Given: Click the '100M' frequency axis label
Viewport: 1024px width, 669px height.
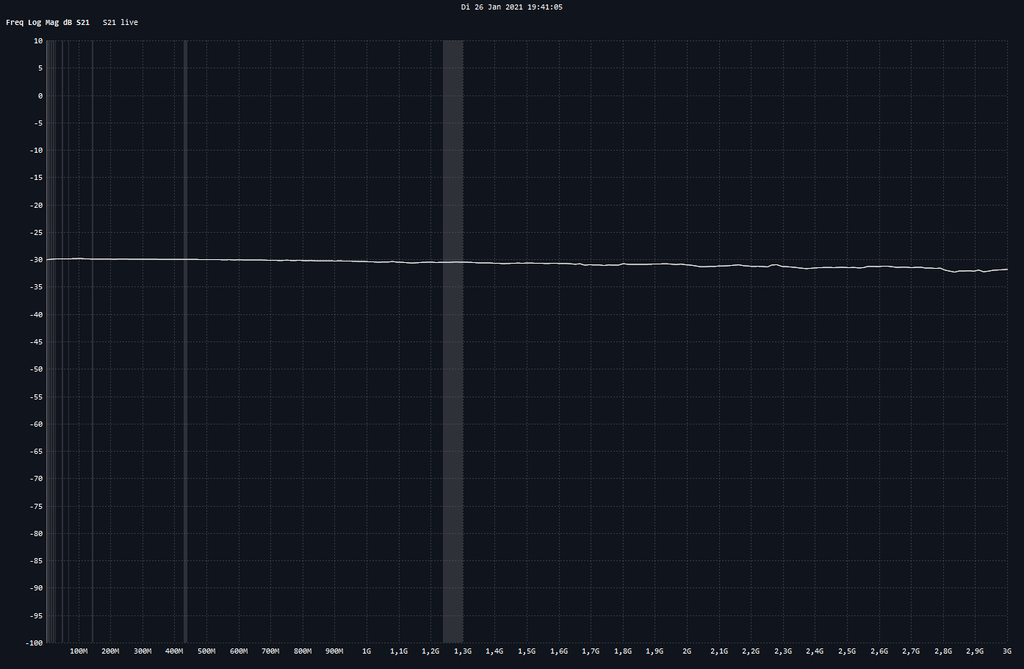Looking at the screenshot, I should pos(78,651).
